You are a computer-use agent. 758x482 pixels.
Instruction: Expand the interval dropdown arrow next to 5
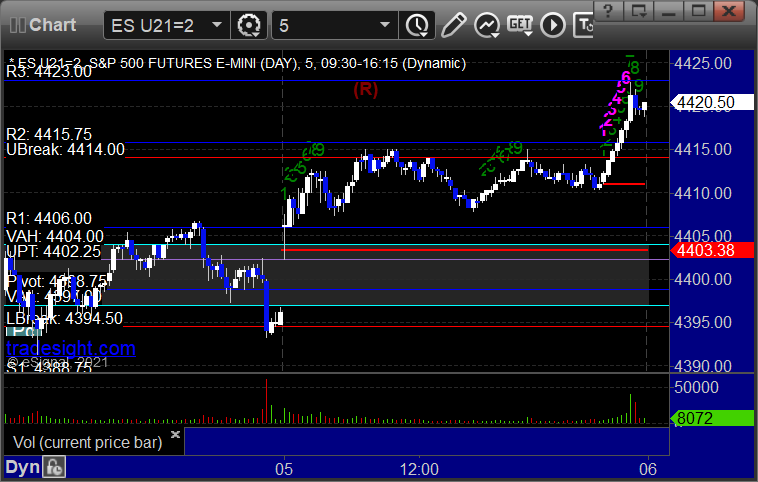click(385, 25)
